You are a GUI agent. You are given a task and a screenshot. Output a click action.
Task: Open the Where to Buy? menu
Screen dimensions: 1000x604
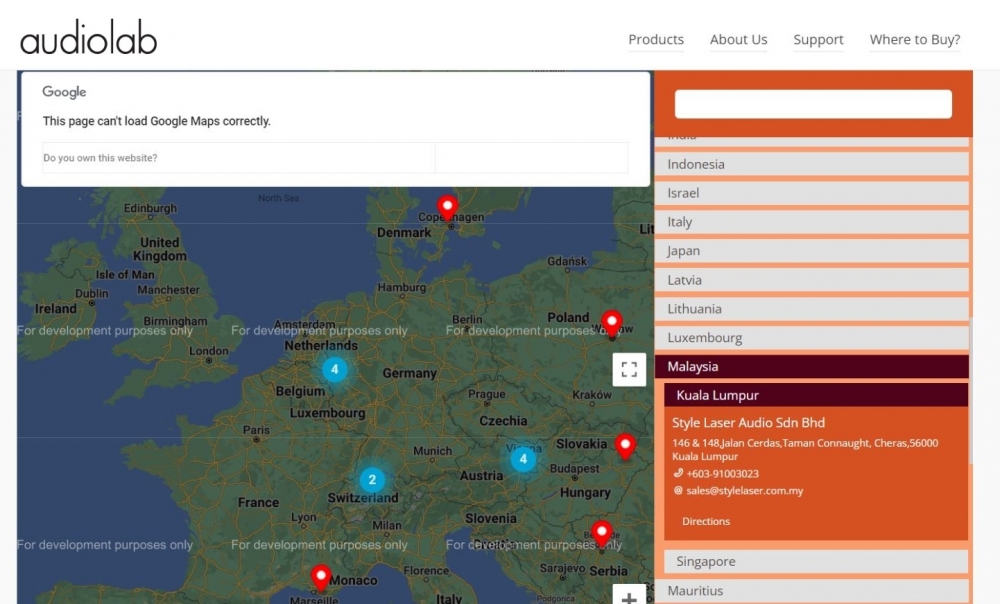point(915,40)
